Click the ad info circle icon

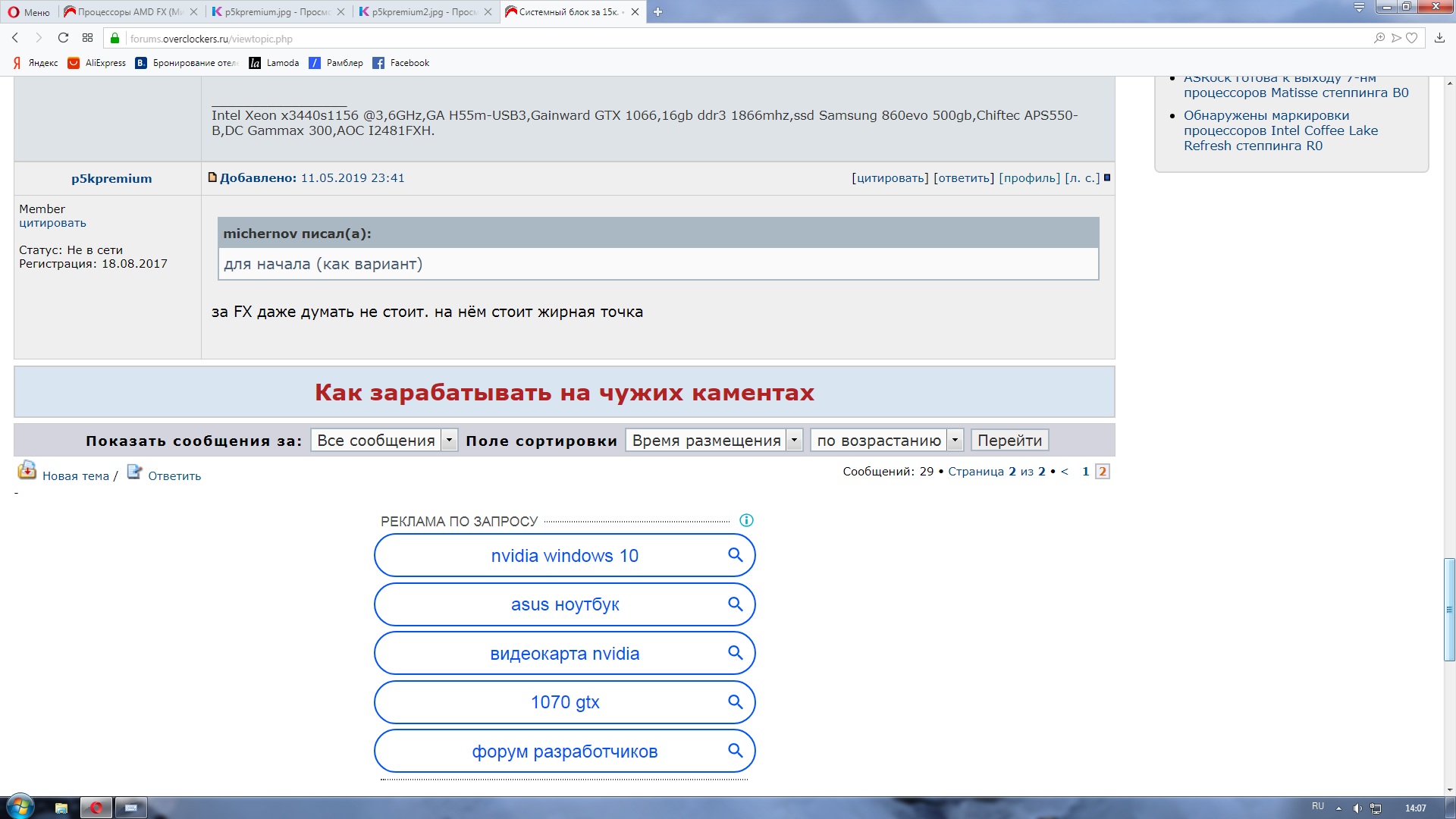click(746, 520)
